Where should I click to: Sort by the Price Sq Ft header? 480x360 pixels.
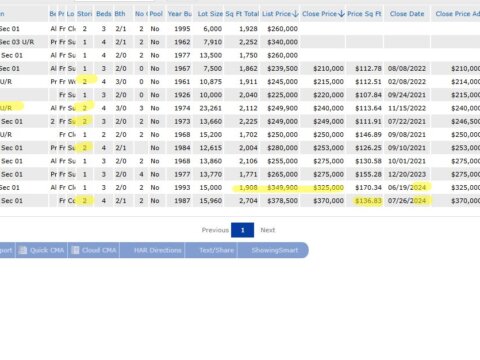tap(364, 14)
